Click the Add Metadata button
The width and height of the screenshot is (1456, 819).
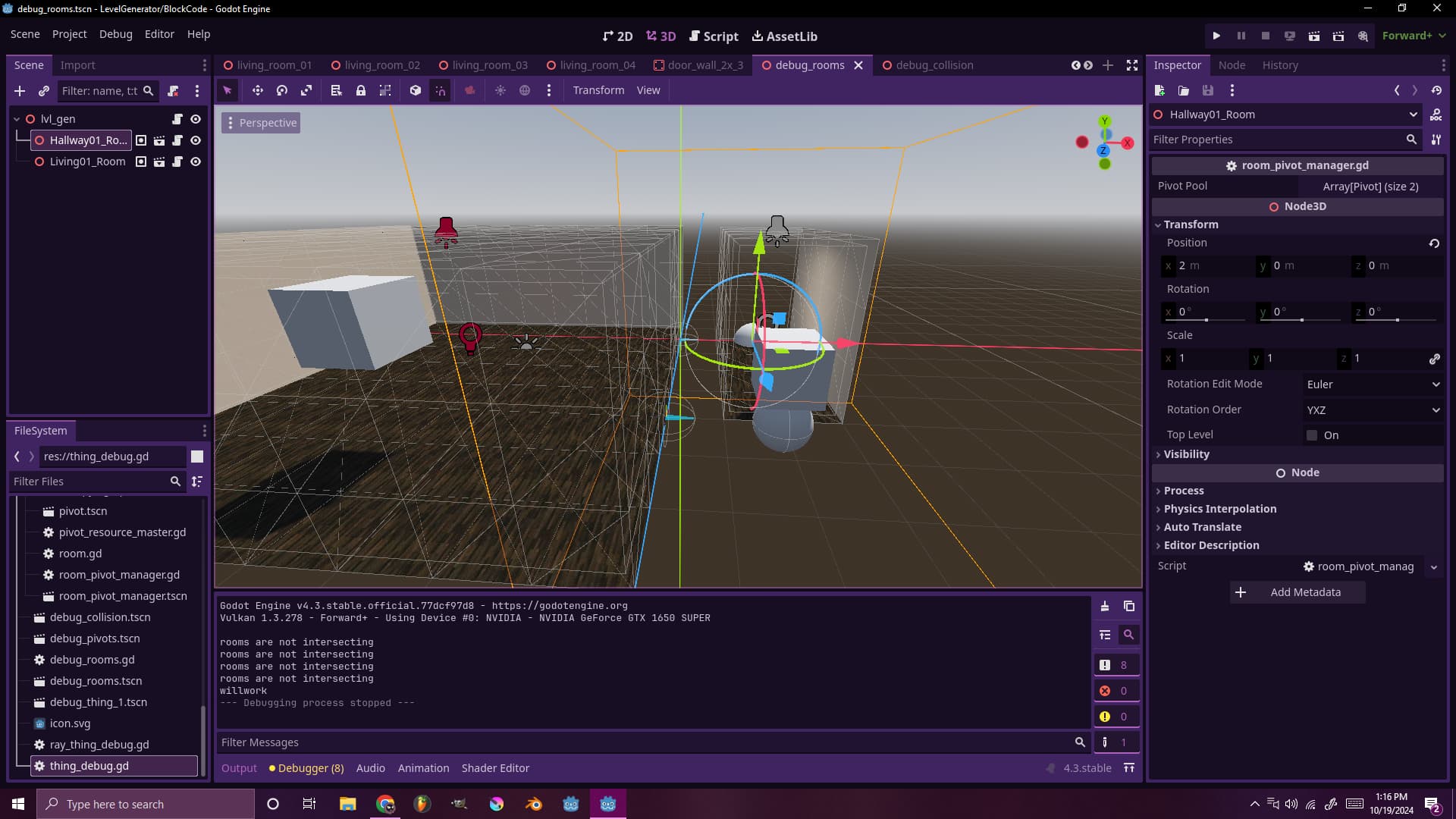[x=1297, y=592]
